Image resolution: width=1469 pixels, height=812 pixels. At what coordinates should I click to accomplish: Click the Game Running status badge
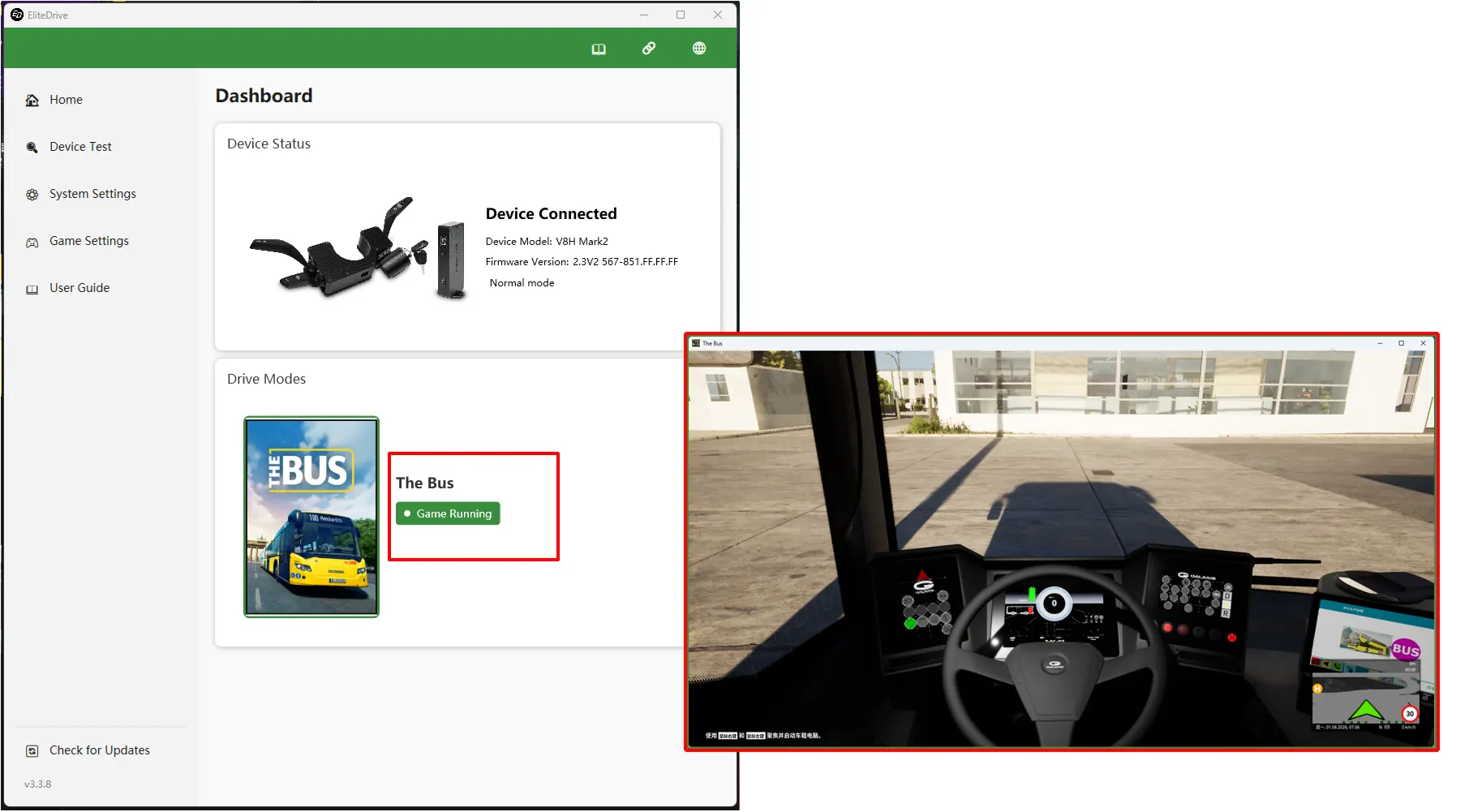coord(448,513)
